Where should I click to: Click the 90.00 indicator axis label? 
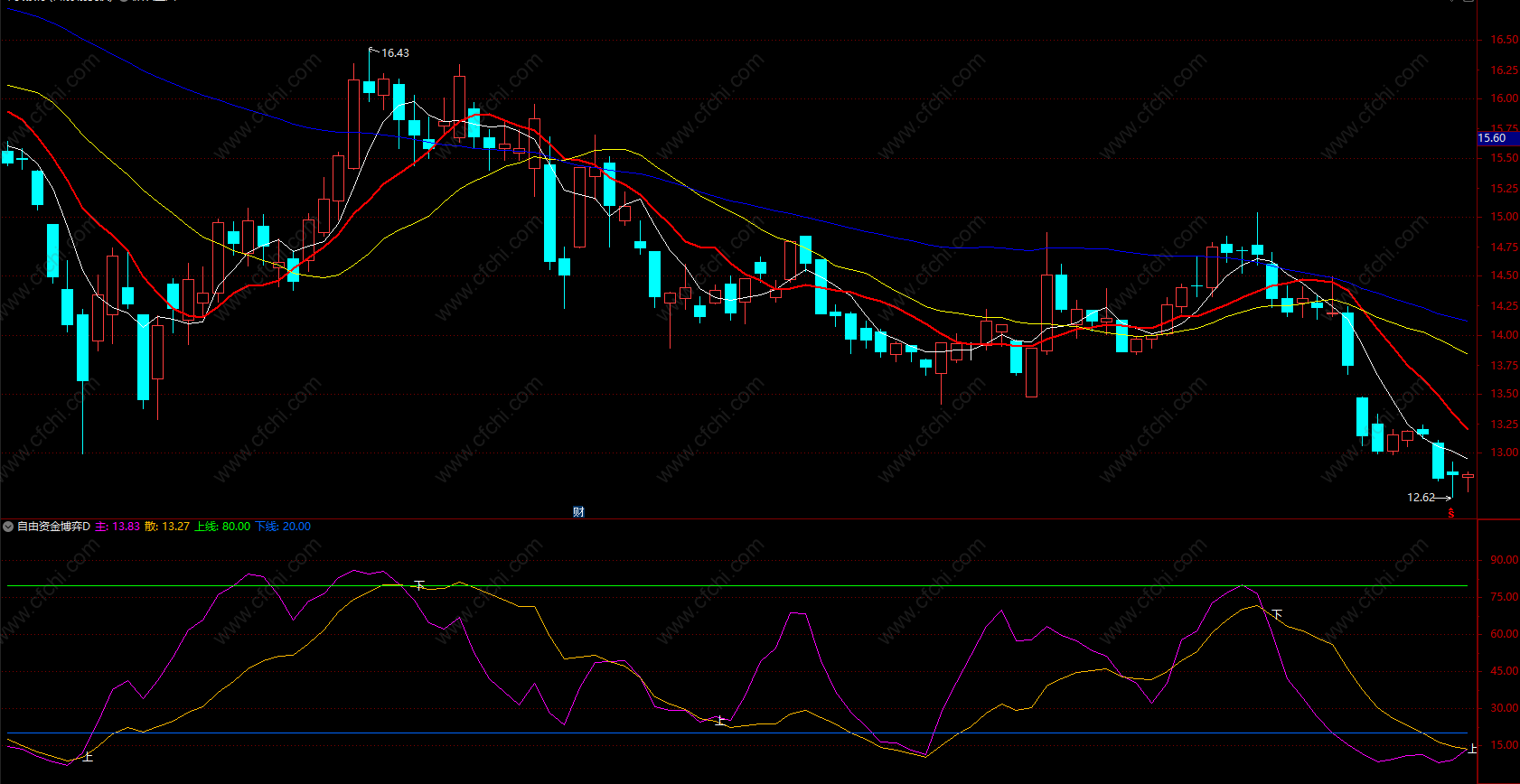[x=1505, y=560]
